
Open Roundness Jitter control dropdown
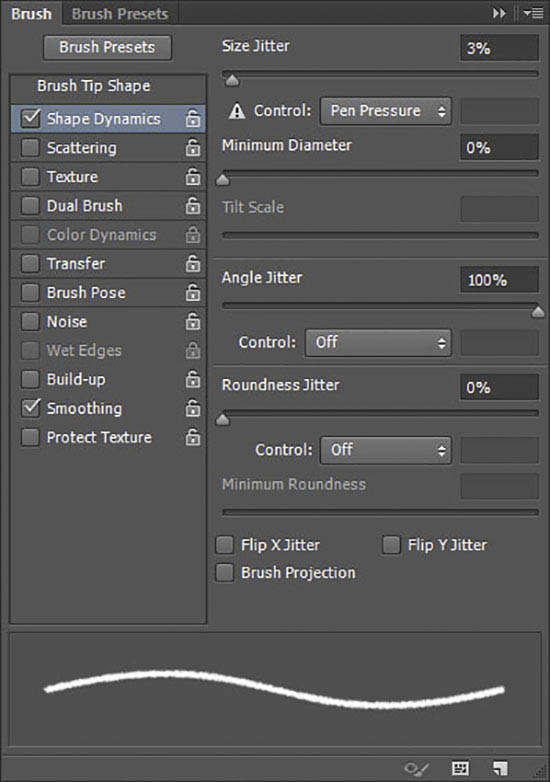pos(385,450)
